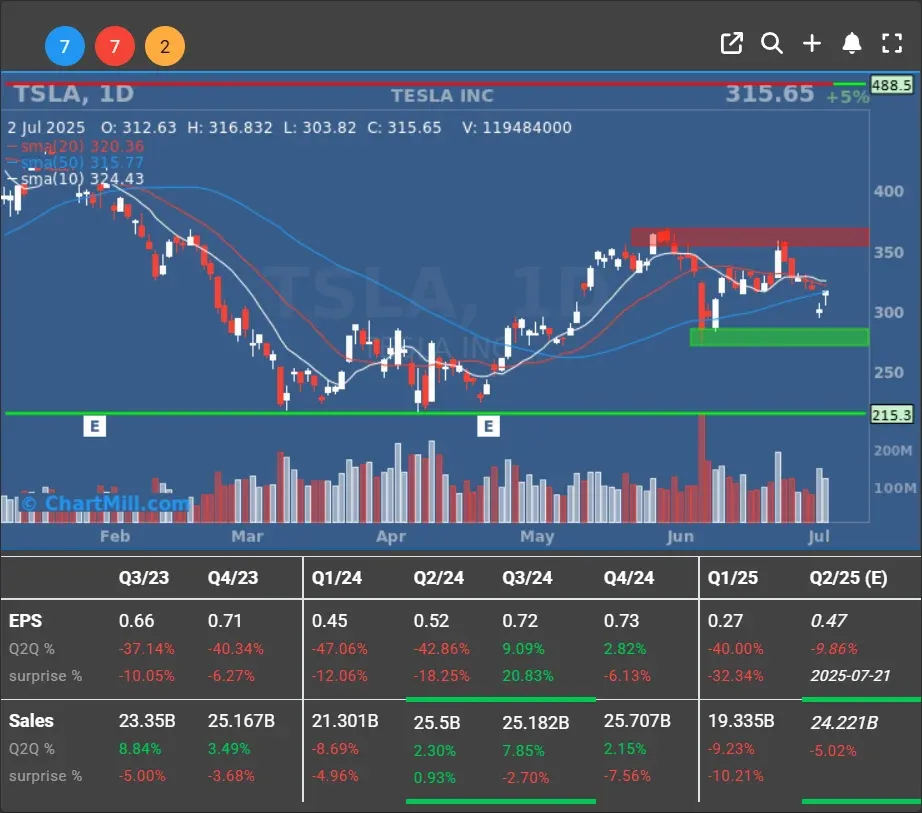This screenshot has height=813, width=922.
Task: Click the Sales row label
Action: (x=31, y=721)
